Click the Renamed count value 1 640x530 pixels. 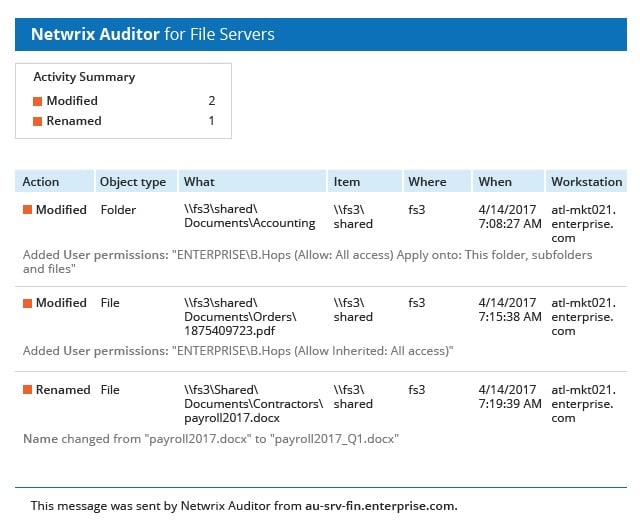[x=211, y=121]
